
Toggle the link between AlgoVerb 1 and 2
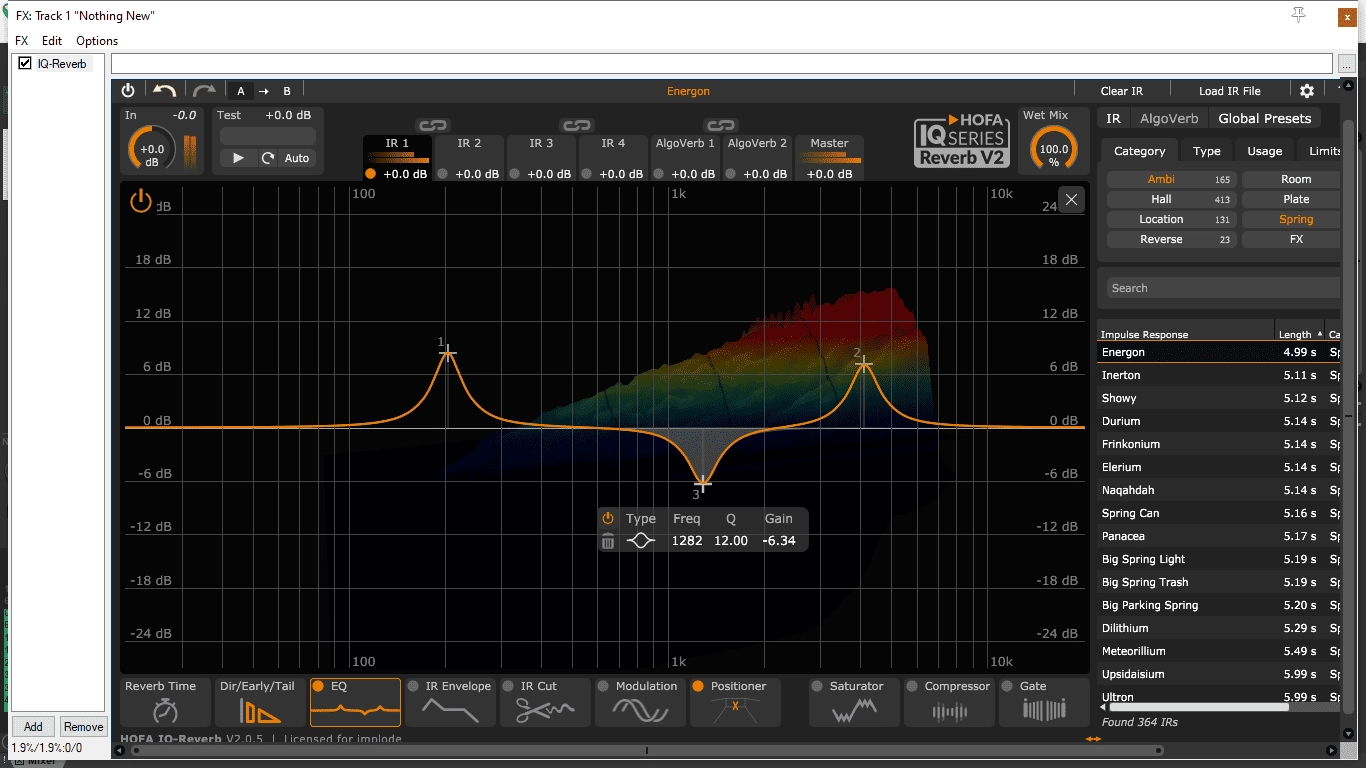[720, 126]
